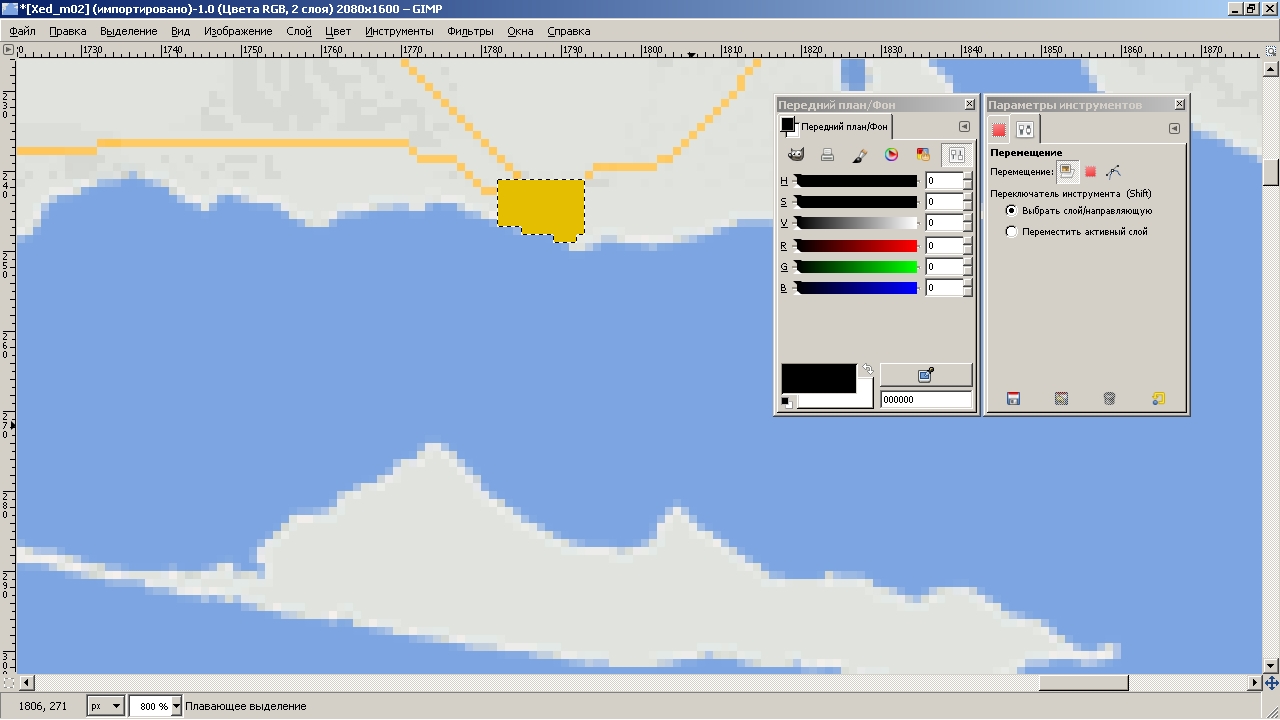1280x720 pixels.
Task: Open the Фильтры menu
Action: 471,31
